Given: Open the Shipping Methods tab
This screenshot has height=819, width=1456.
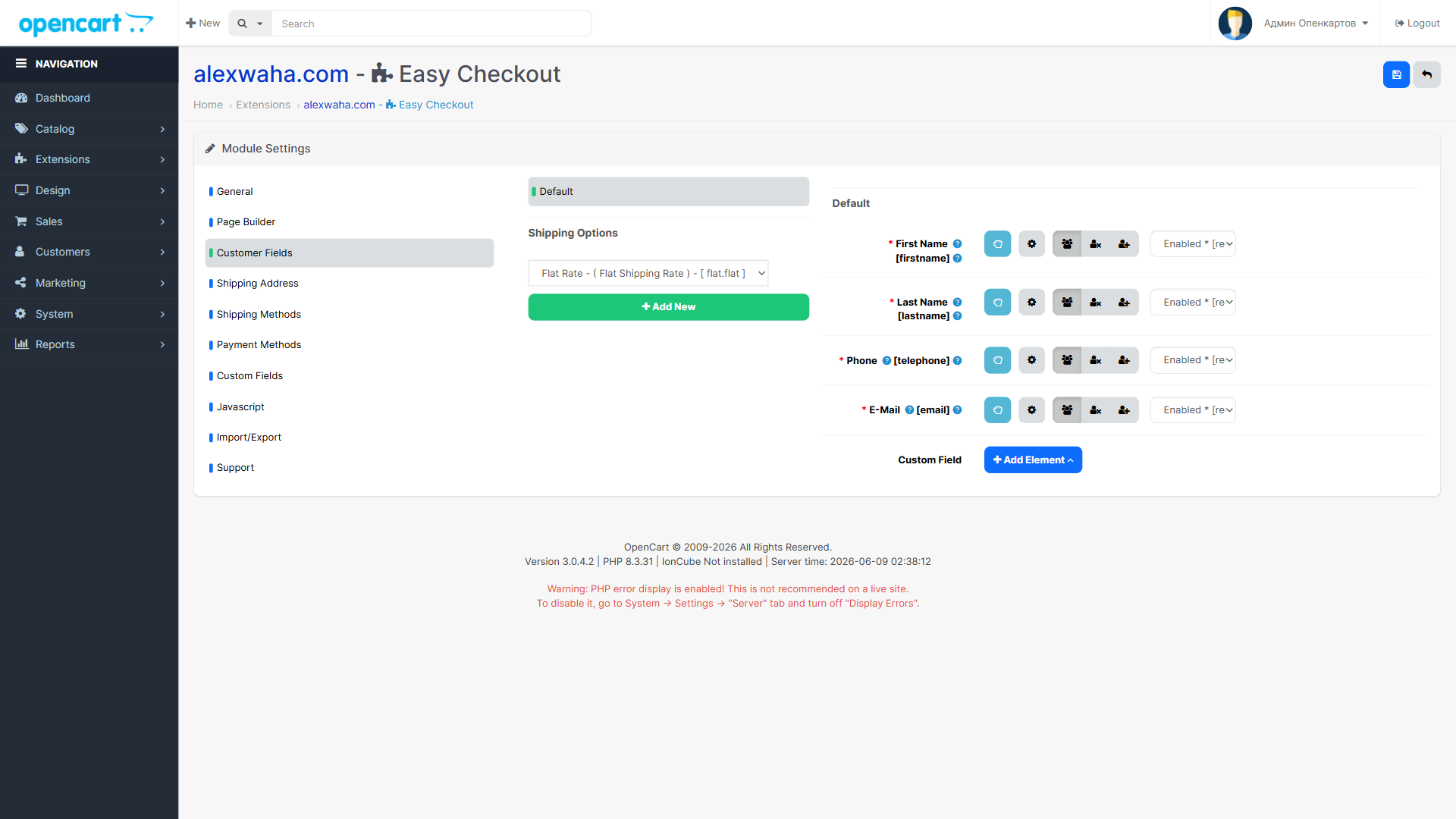Looking at the screenshot, I should pyautogui.click(x=350, y=315).
